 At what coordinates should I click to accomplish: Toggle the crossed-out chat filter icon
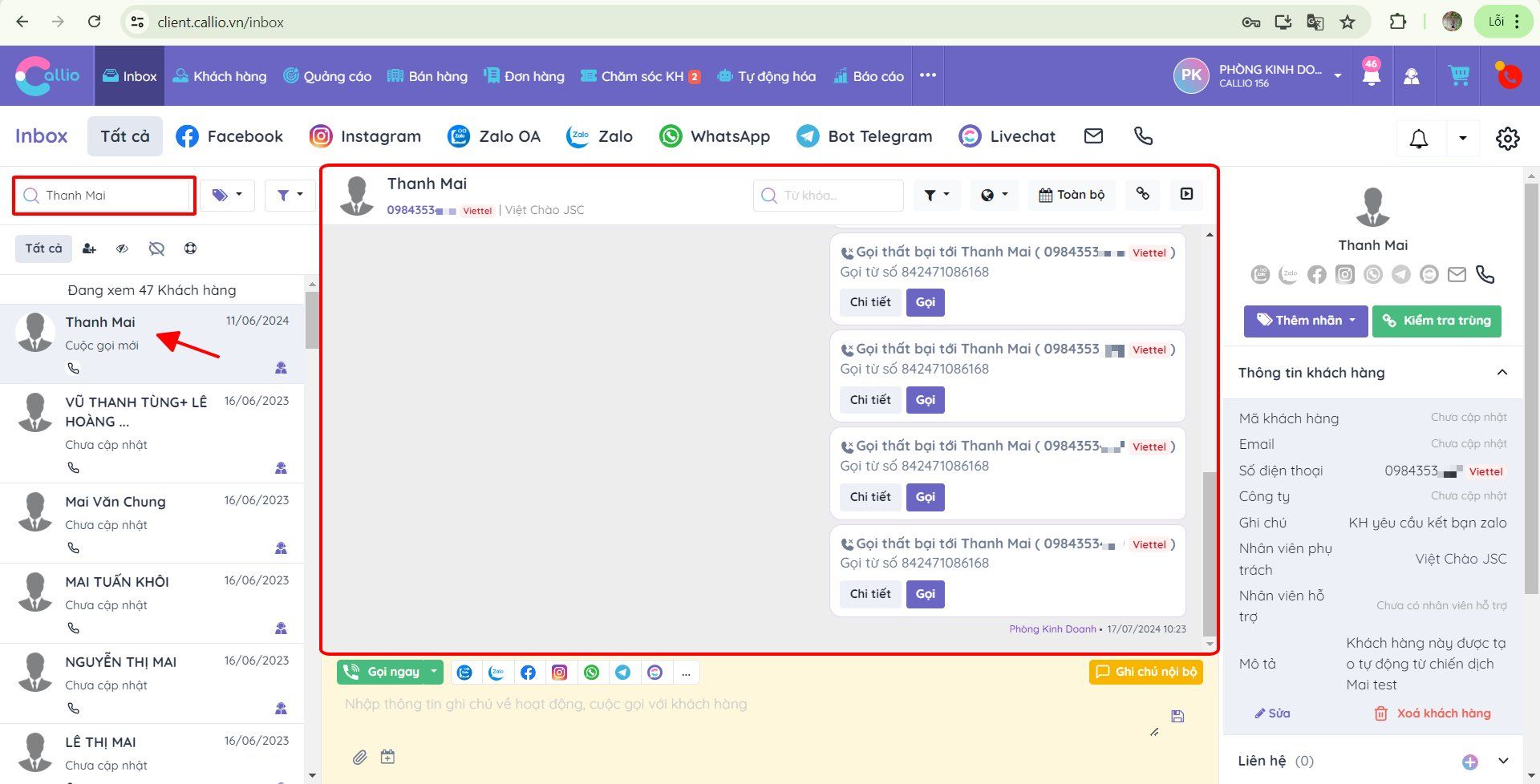pos(156,249)
